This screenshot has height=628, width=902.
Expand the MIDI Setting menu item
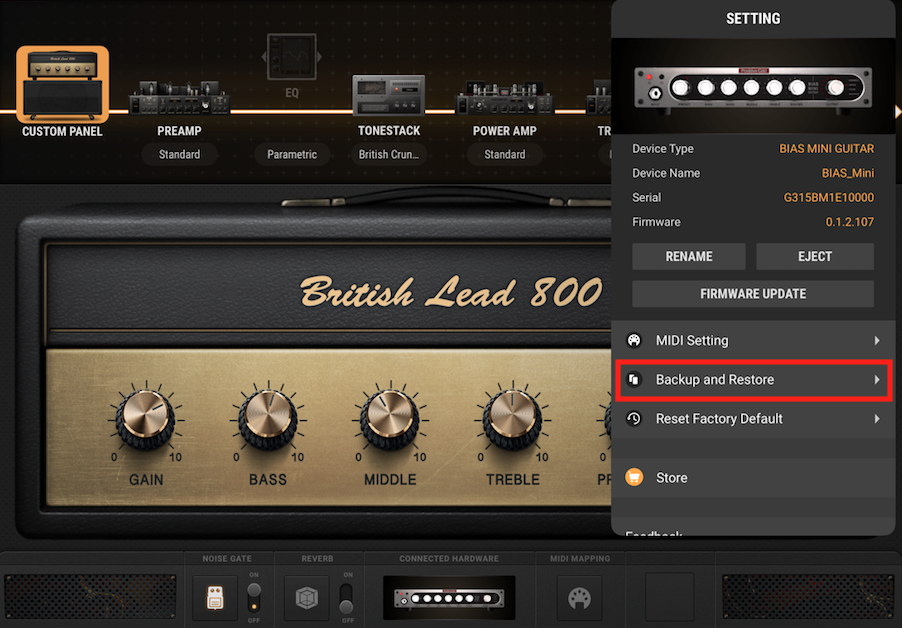click(753, 341)
